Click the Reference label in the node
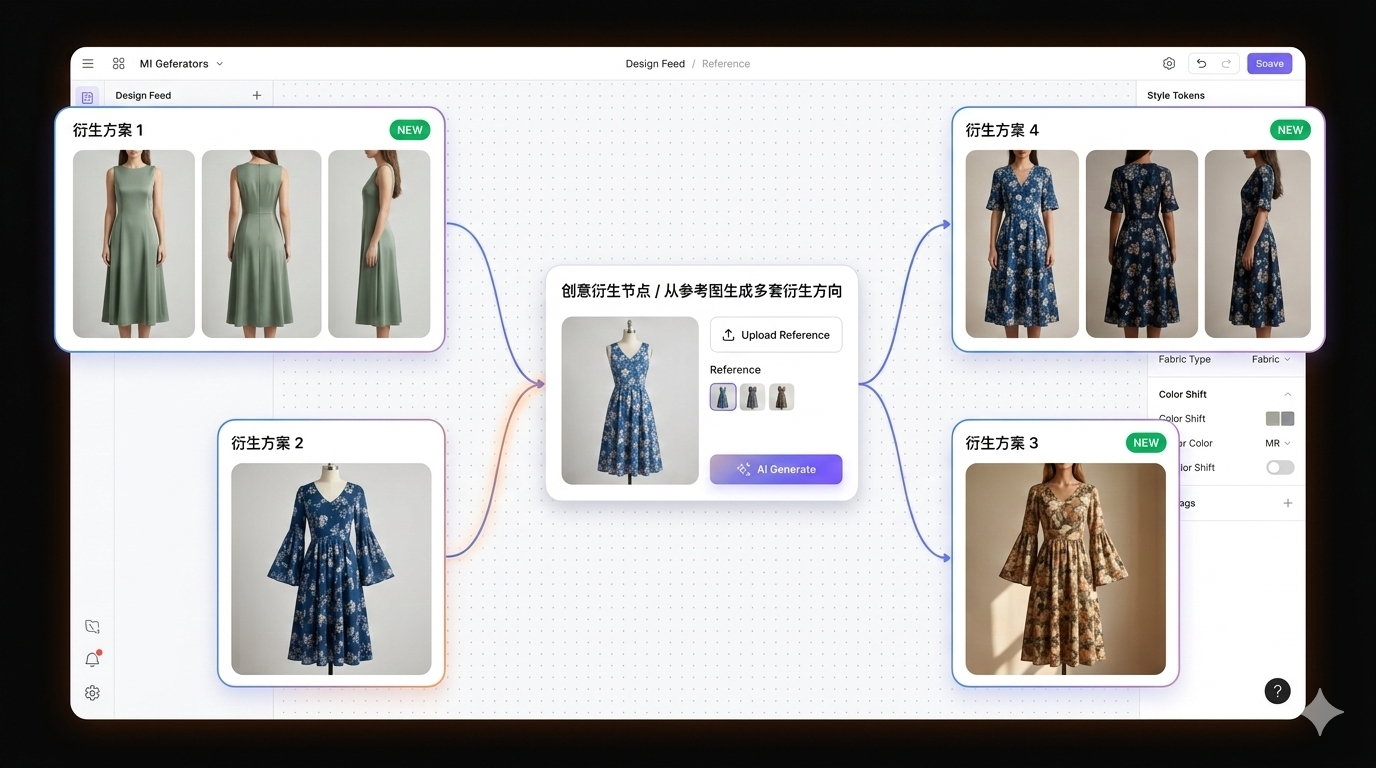 click(735, 370)
